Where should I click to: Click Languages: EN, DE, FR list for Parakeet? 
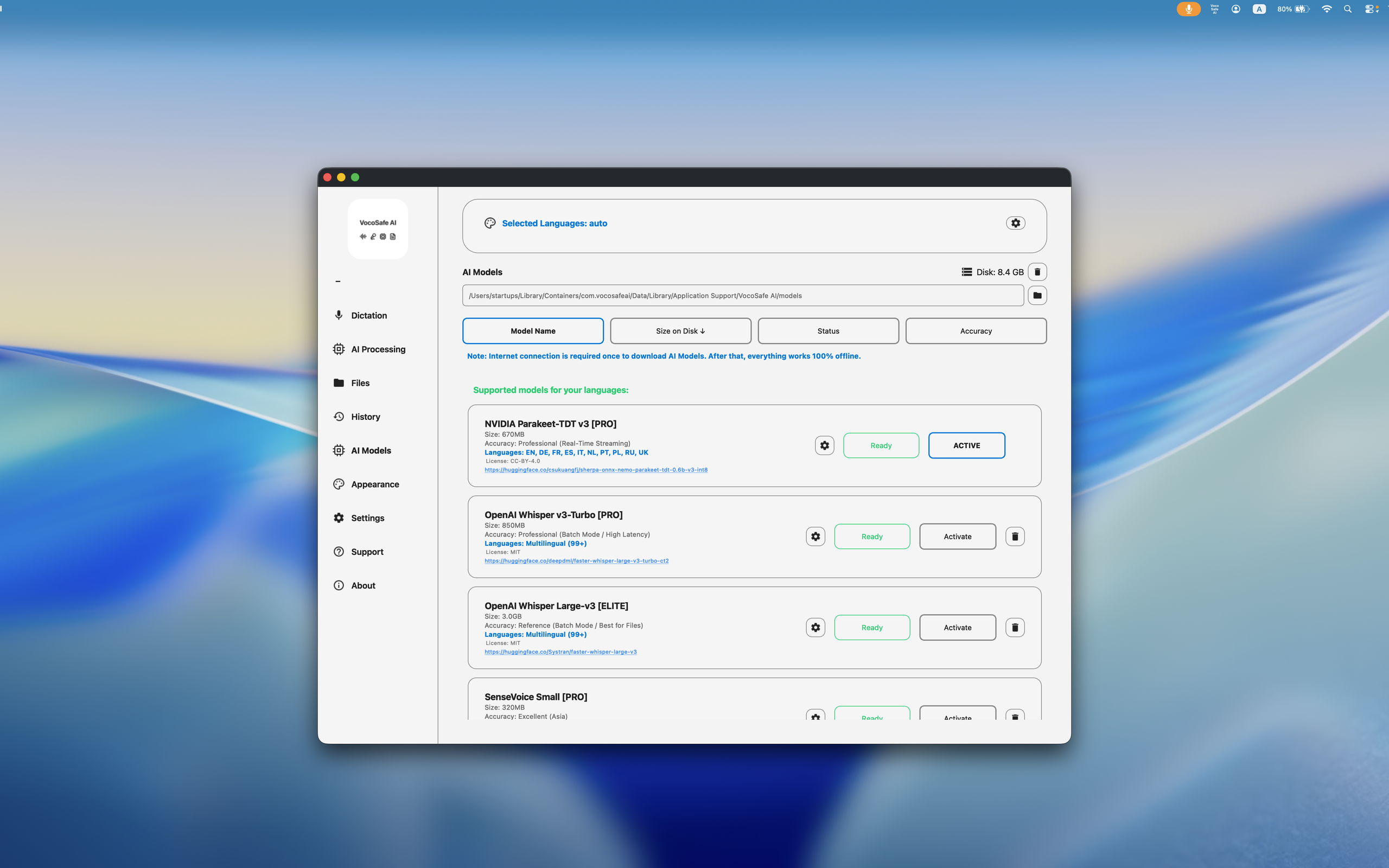(x=566, y=452)
